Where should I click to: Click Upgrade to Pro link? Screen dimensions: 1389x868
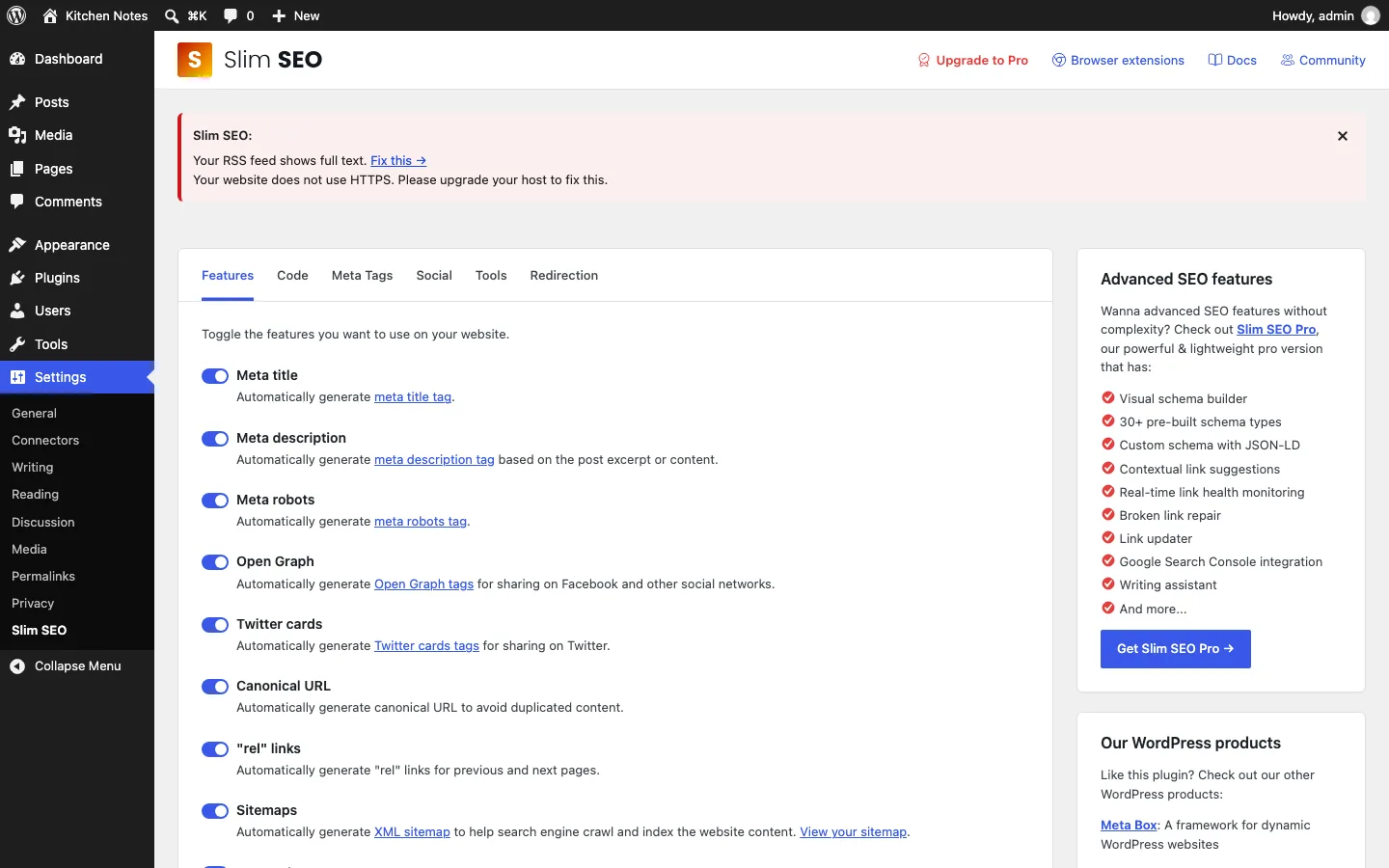click(x=972, y=60)
